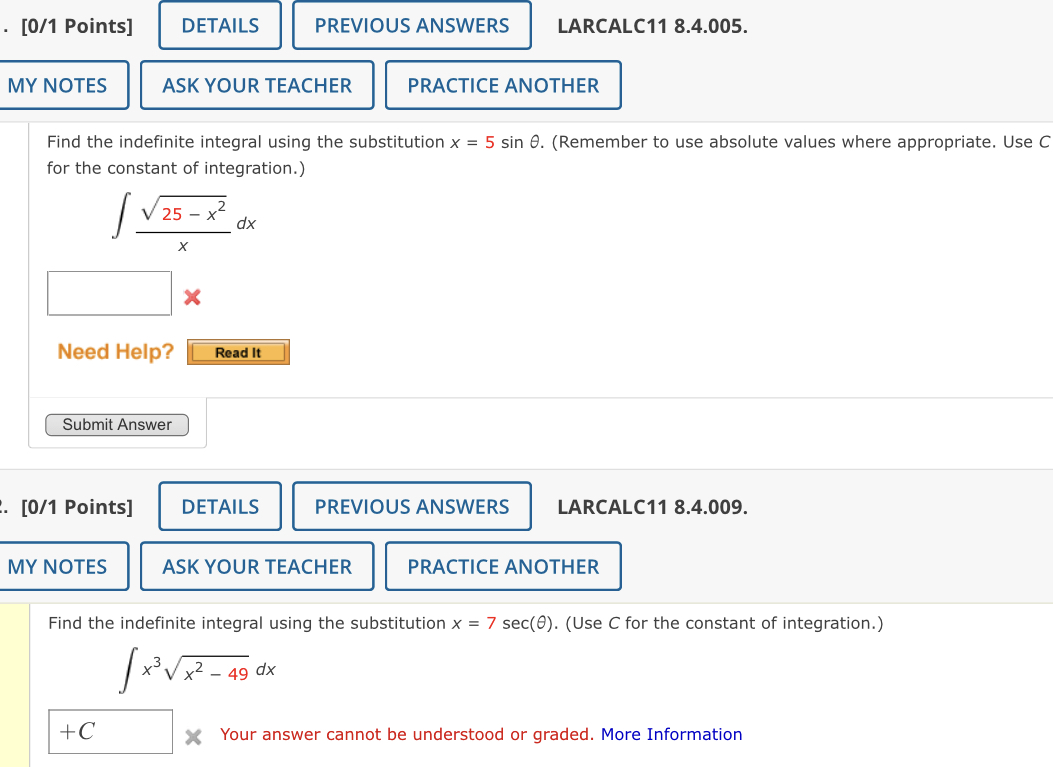The image size is (1053, 767).
Task: Click ASK YOUR TEACHER under the first problem
Action: click(257, 85)
